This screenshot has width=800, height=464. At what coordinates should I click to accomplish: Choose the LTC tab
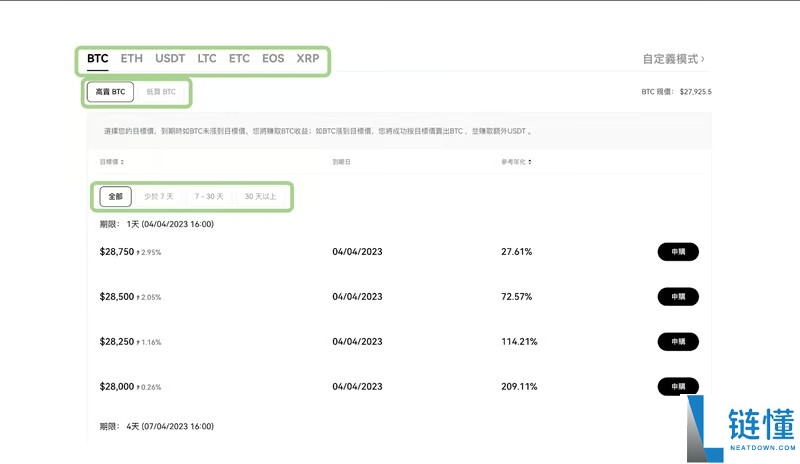pyautogui.click(x=207, y=58)
